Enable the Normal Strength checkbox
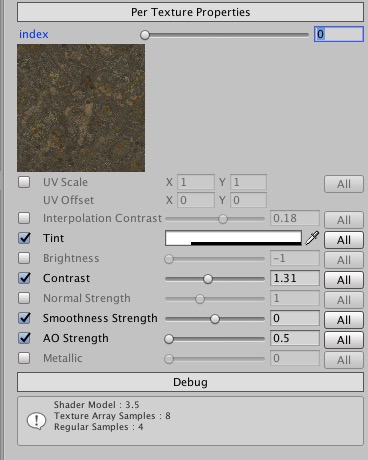 tap(24, 298)
